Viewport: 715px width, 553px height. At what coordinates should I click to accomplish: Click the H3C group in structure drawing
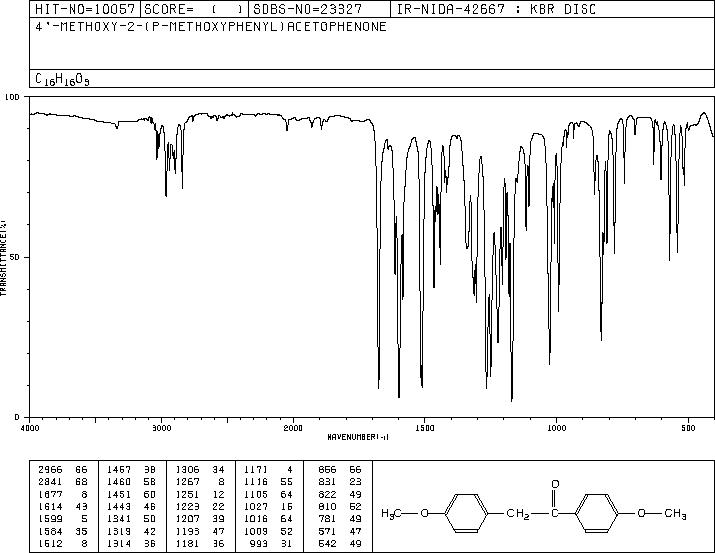point(391,514)
